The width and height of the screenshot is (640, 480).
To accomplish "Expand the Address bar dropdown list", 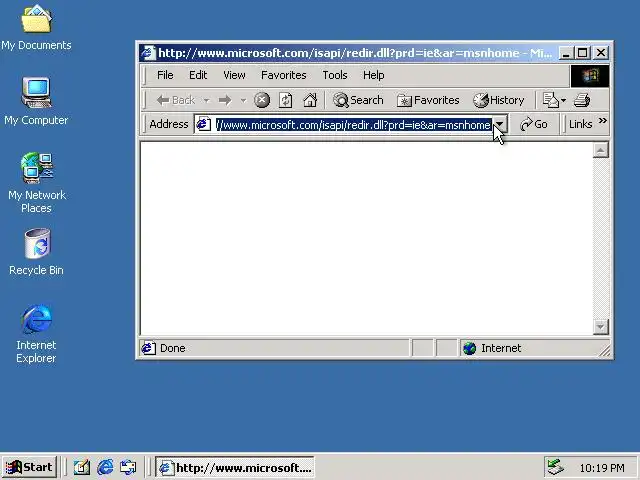I will click(500, 124).
